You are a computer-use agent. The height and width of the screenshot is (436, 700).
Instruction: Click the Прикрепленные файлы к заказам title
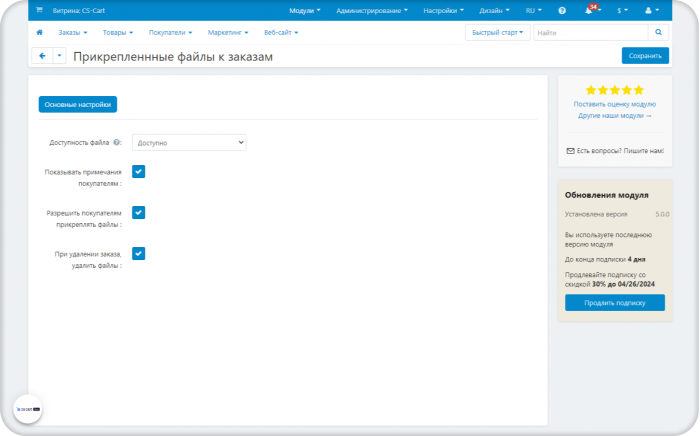tap(173, 57)
